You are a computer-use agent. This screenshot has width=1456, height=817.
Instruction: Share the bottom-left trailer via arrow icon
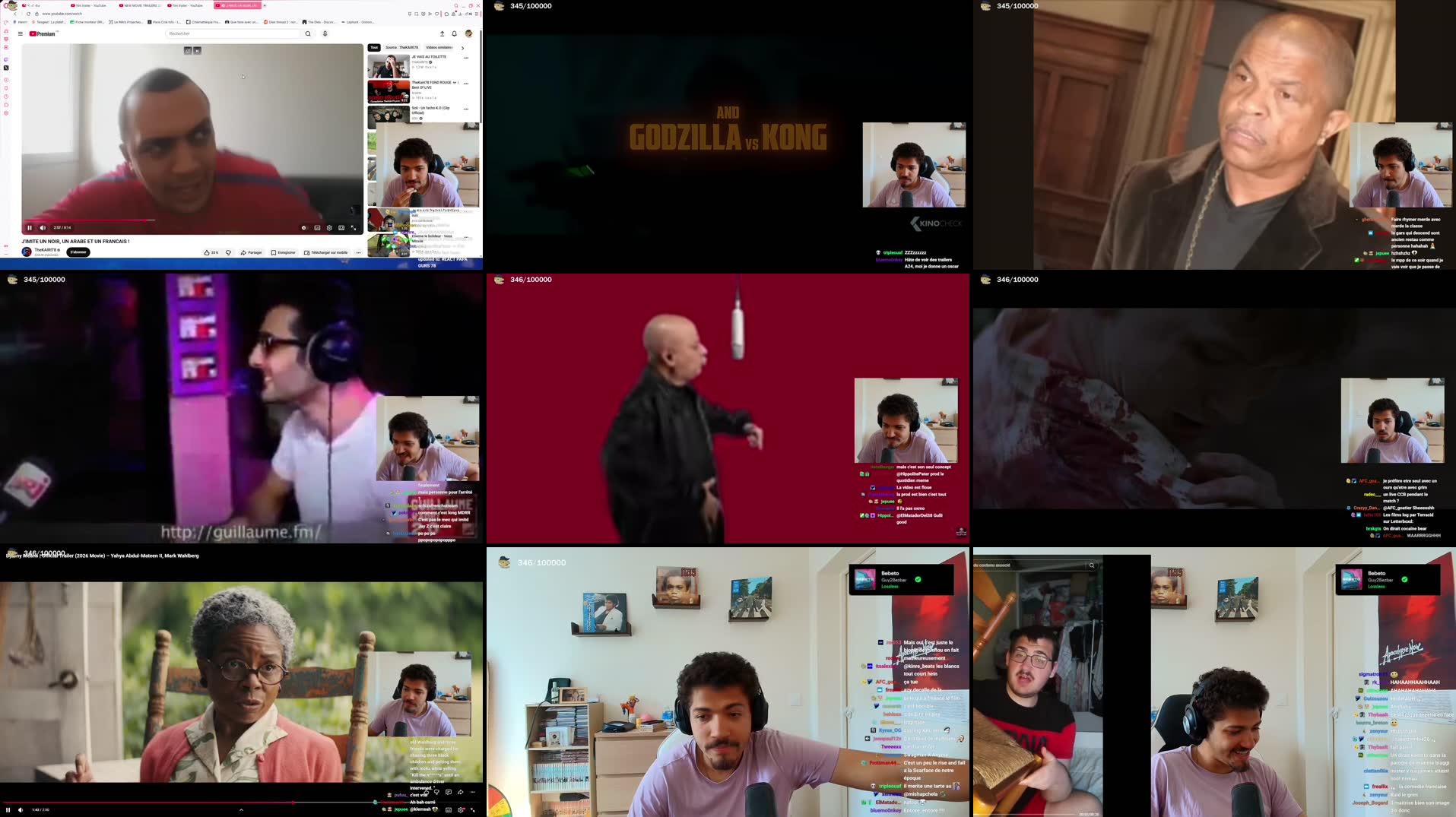460,792
